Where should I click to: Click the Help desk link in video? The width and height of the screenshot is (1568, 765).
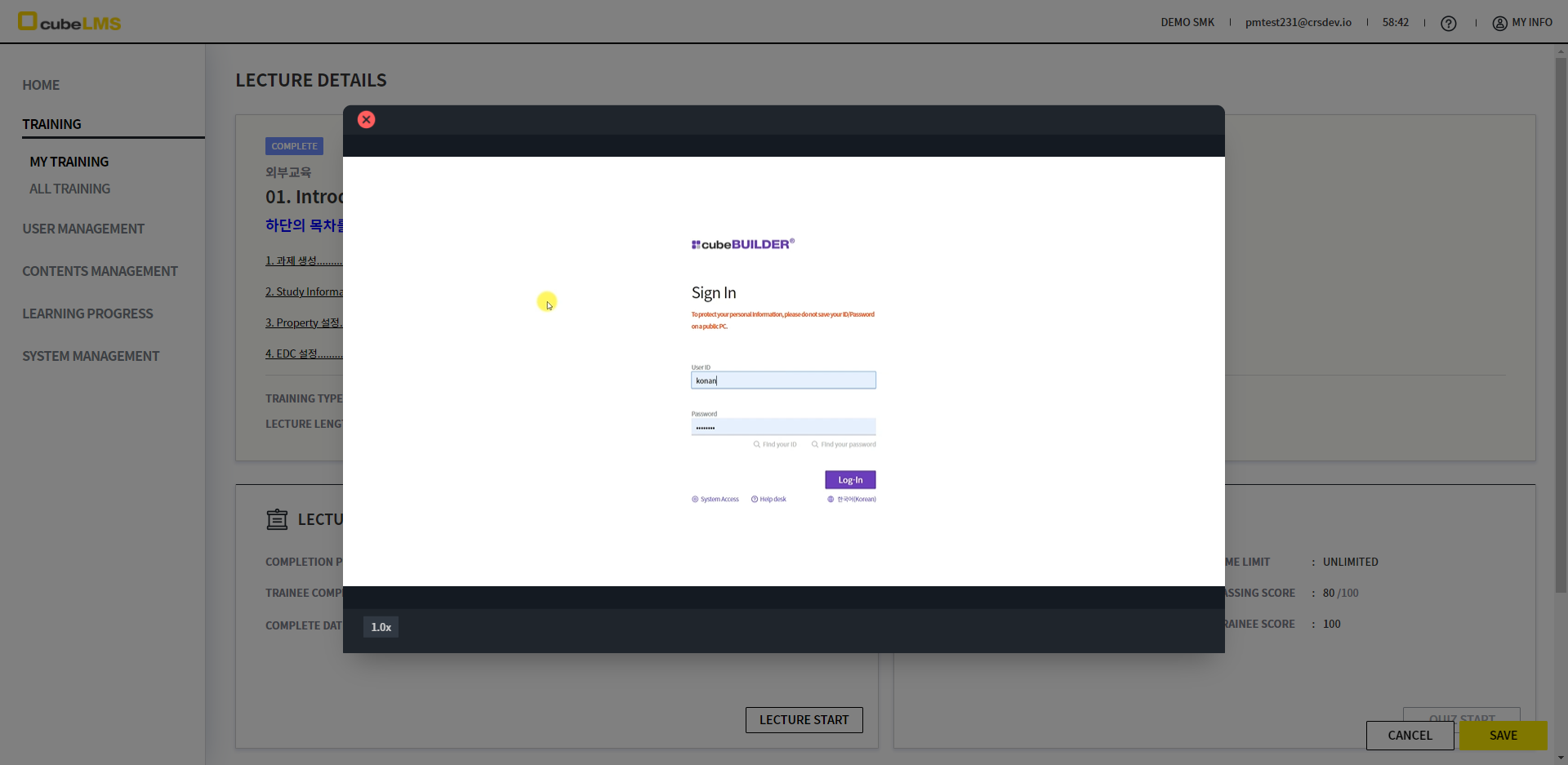[x=768, y=500]
